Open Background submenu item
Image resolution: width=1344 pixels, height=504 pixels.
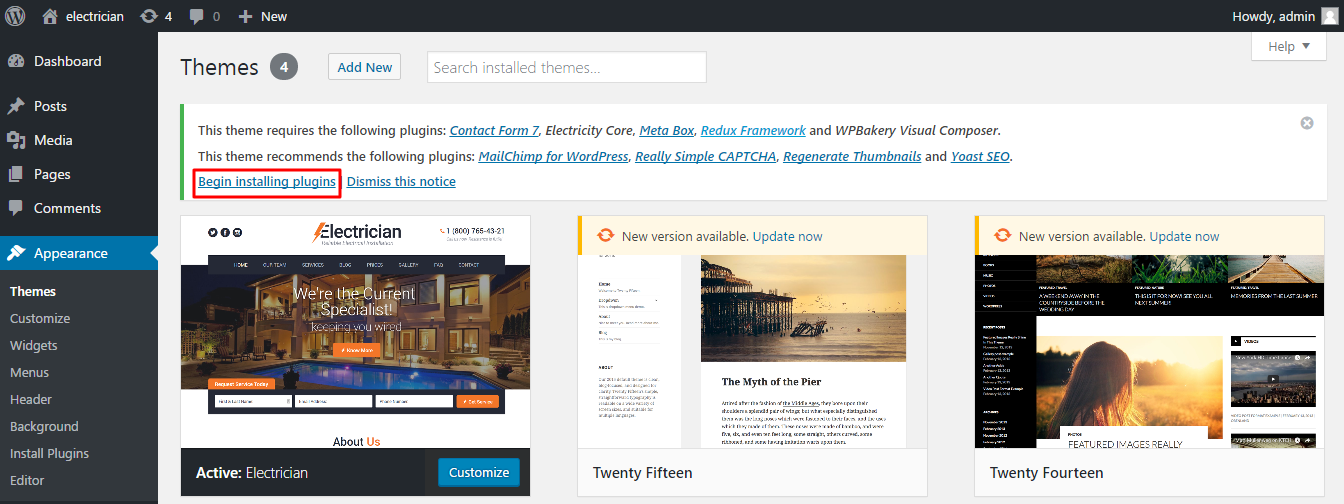click(44, 426)
